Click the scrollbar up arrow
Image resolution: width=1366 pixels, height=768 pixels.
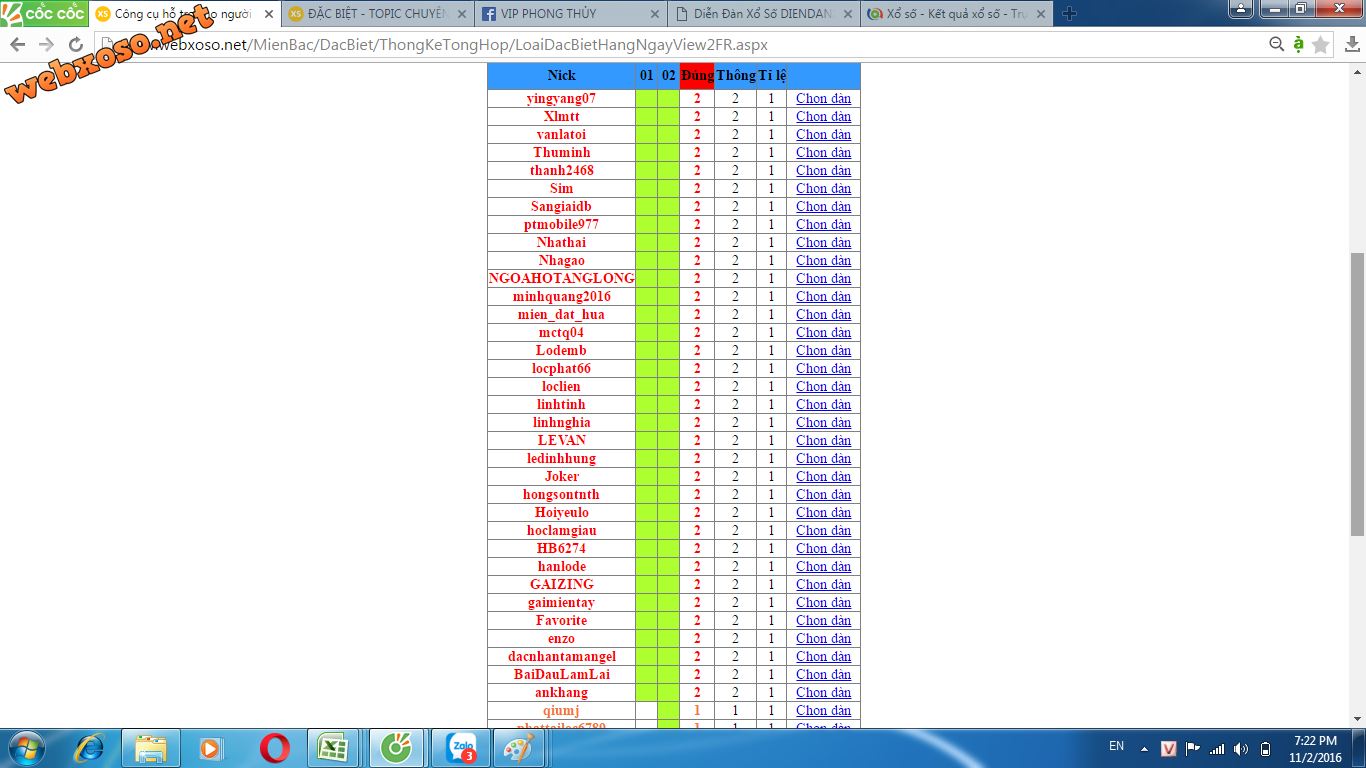coord(1357,72)
